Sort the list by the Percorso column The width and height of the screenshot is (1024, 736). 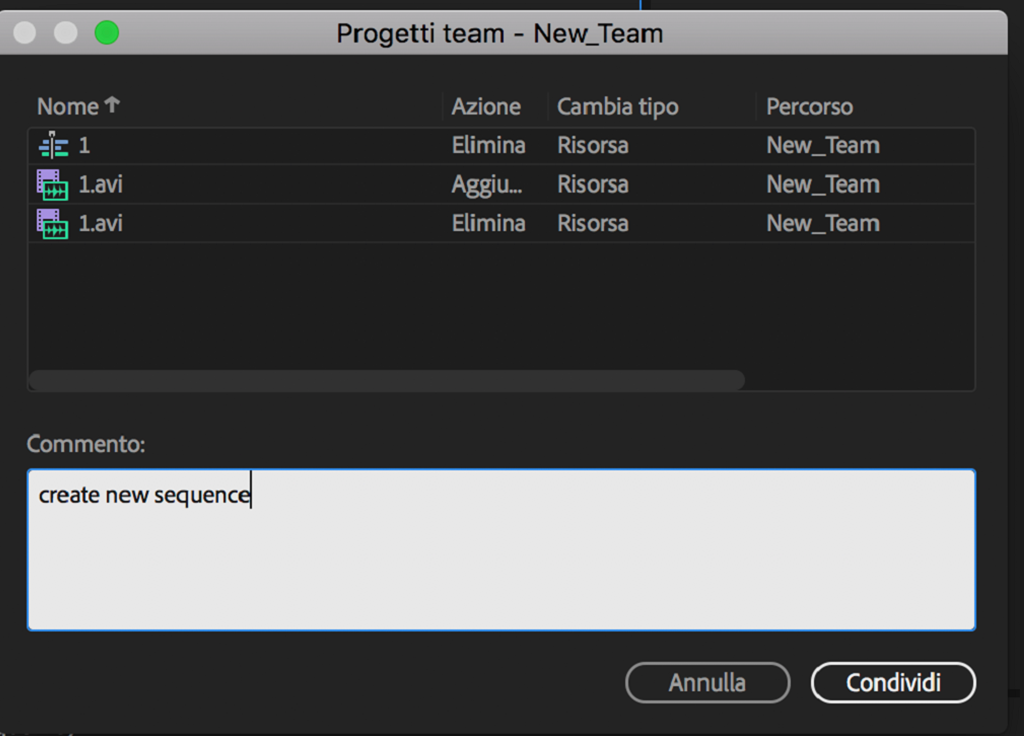coord(809,106)
